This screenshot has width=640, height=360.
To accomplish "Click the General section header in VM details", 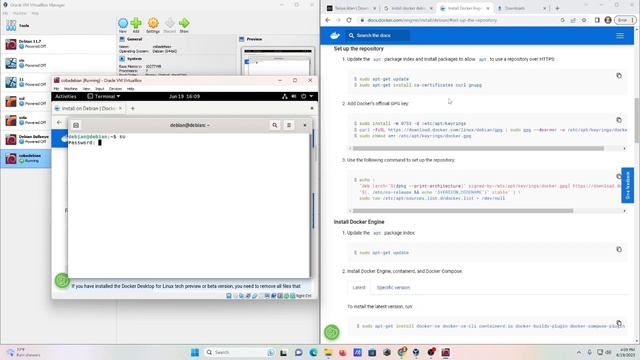I will tap(134, 39).
